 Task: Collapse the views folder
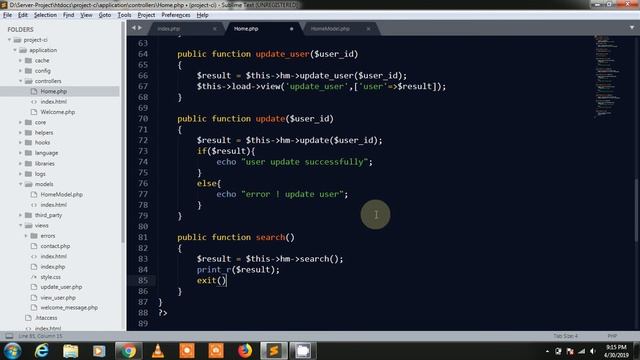click(20, 225)
